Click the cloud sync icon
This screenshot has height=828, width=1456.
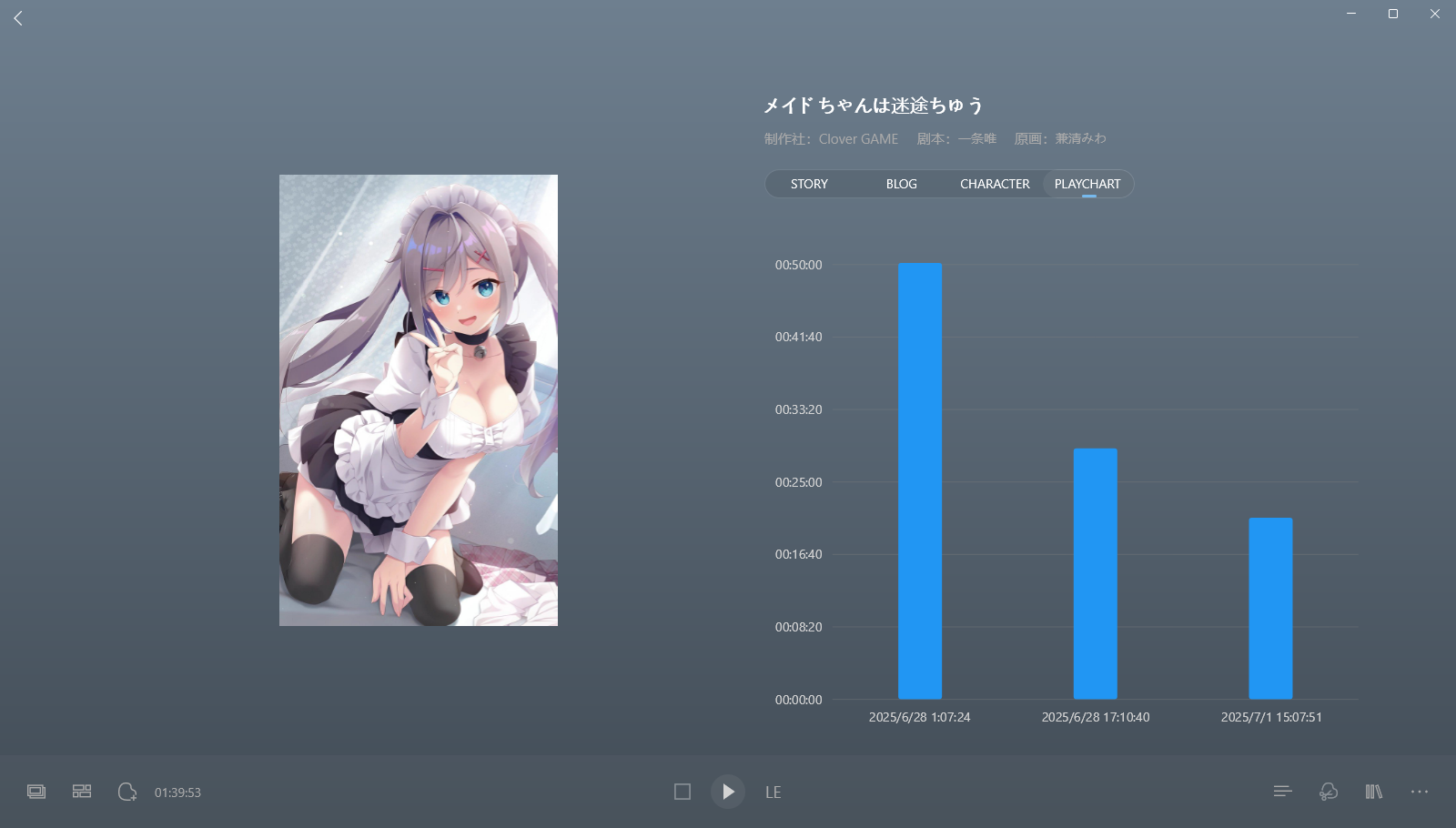click(x=1329, y=792)
